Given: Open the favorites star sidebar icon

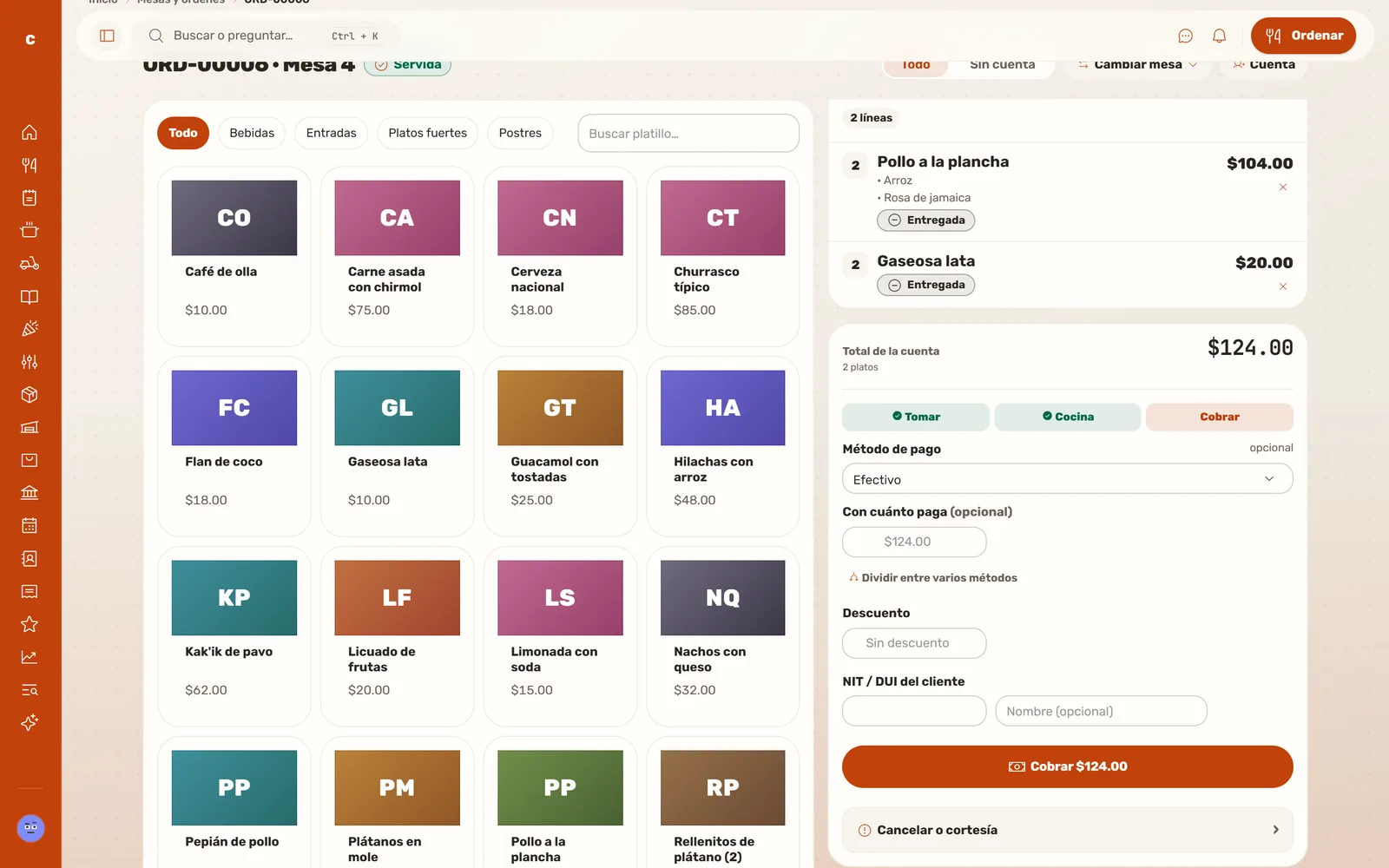Looking at the screenshot, I should 30,624.
